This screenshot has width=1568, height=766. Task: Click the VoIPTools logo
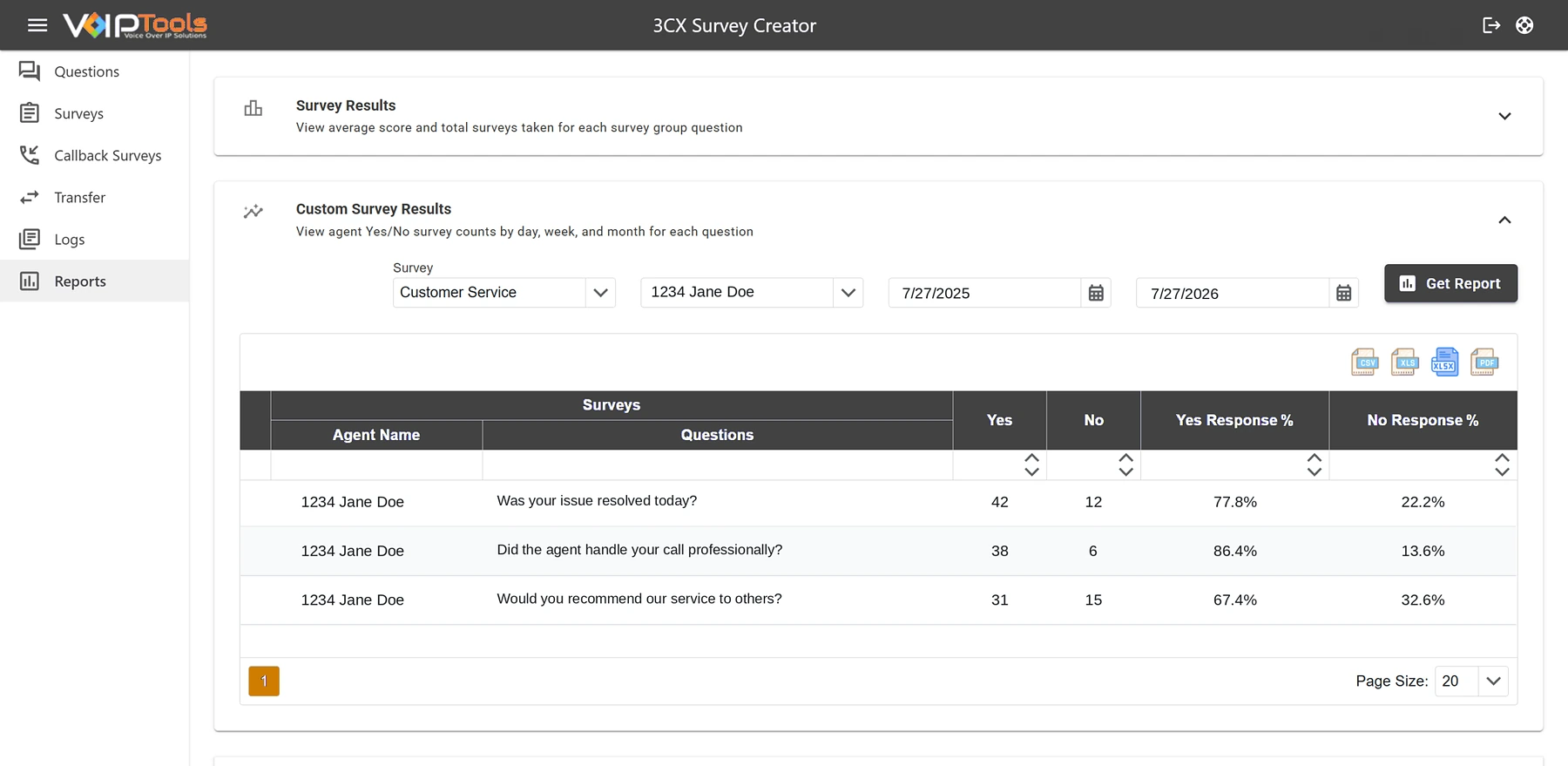[135, 25]
